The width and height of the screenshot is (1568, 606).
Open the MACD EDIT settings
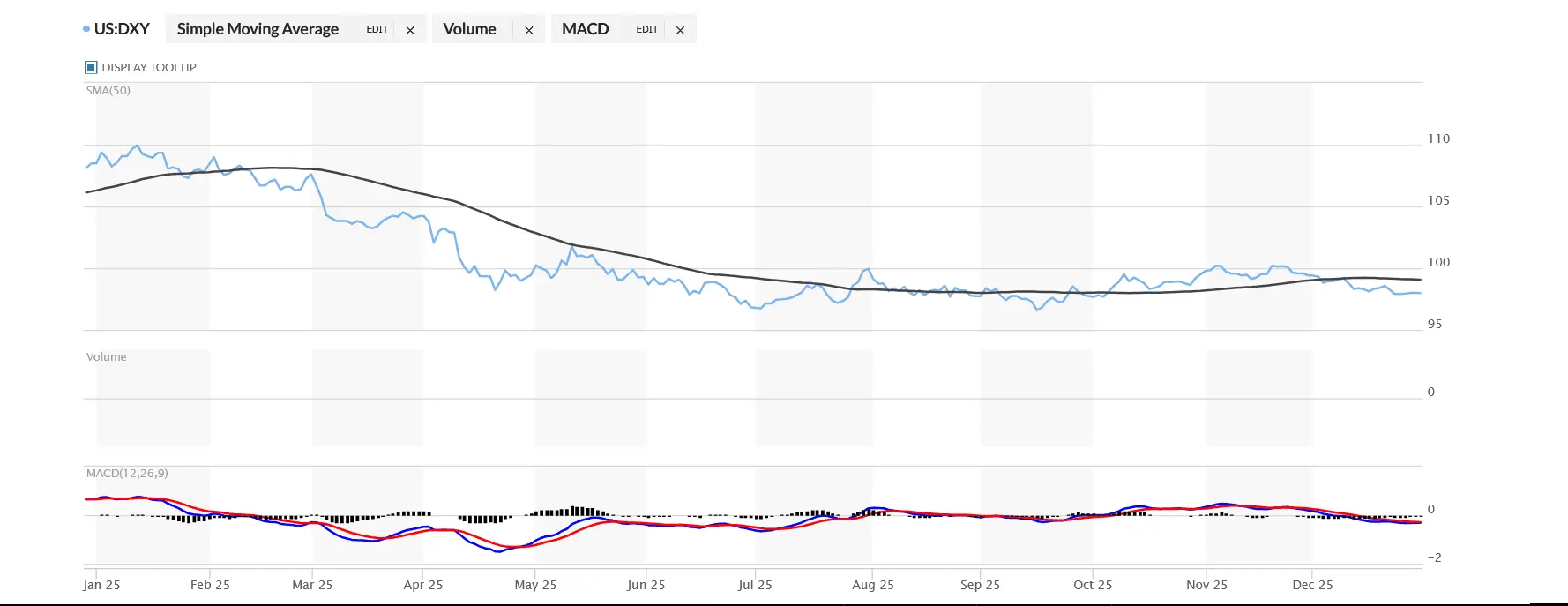(646, 29)
